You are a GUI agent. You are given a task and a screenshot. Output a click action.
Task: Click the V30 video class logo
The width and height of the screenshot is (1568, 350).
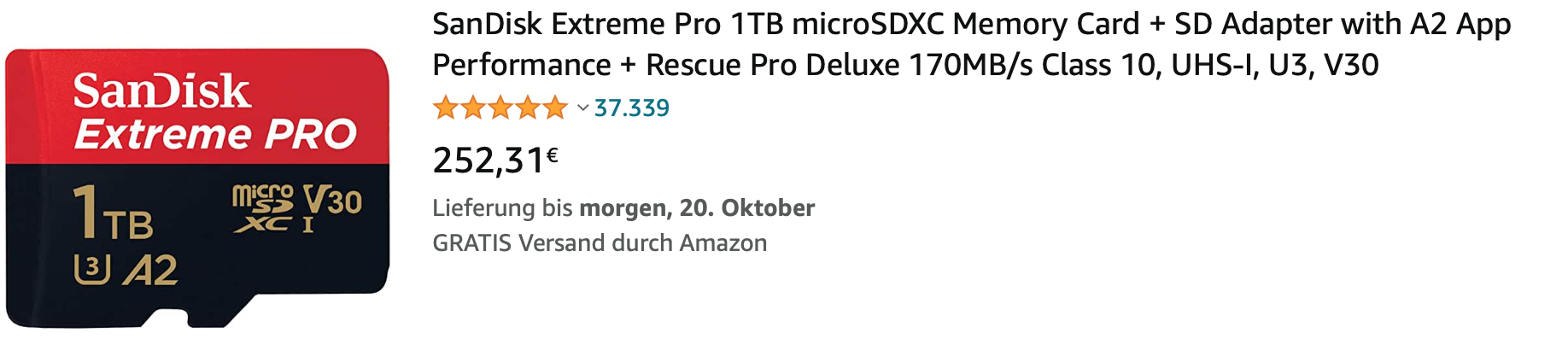(x=333, y=201)
